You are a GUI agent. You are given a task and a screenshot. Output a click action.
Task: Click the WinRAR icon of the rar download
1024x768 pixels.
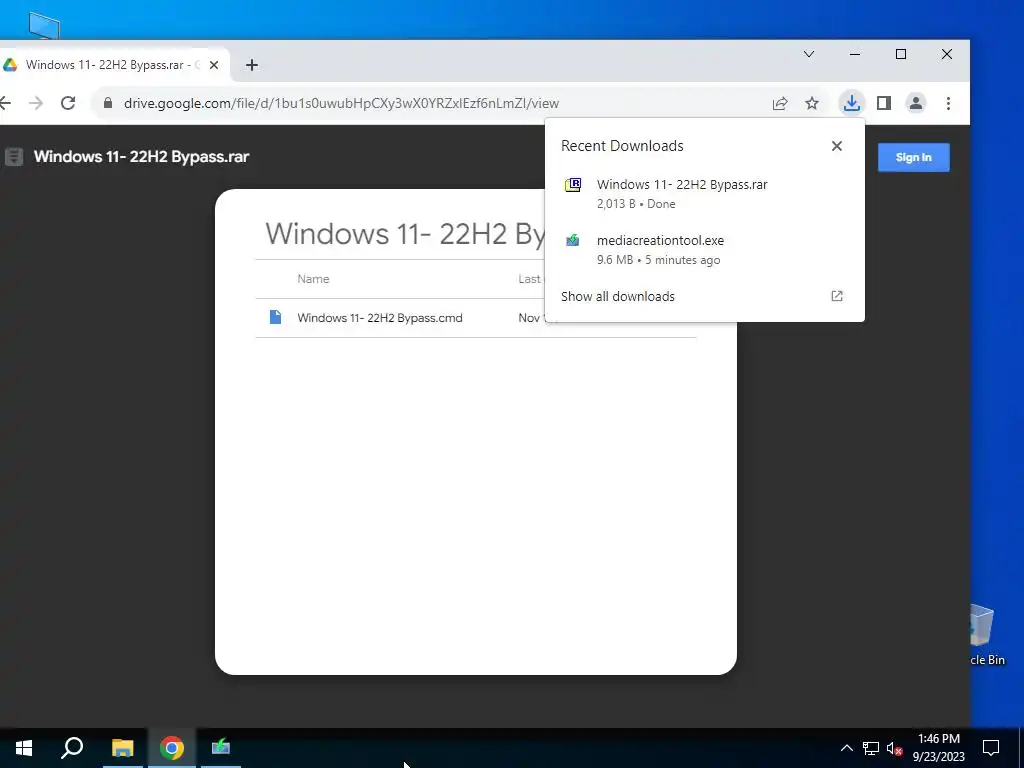click(573, 185)
